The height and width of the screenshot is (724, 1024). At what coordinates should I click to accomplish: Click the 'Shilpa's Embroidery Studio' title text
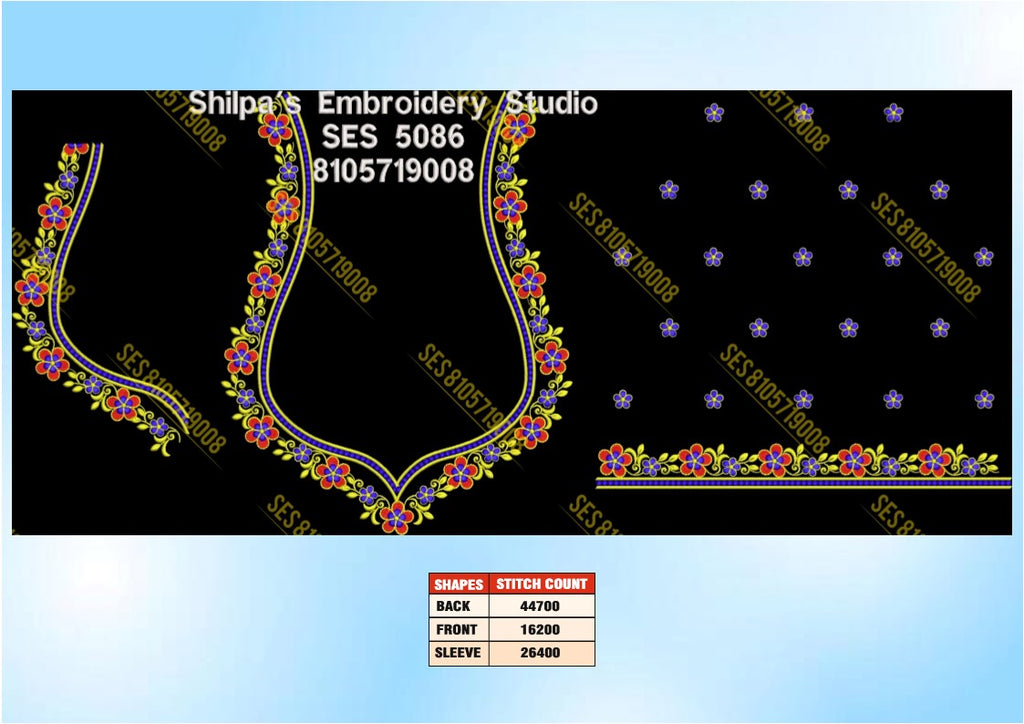[x=393, y=104]
